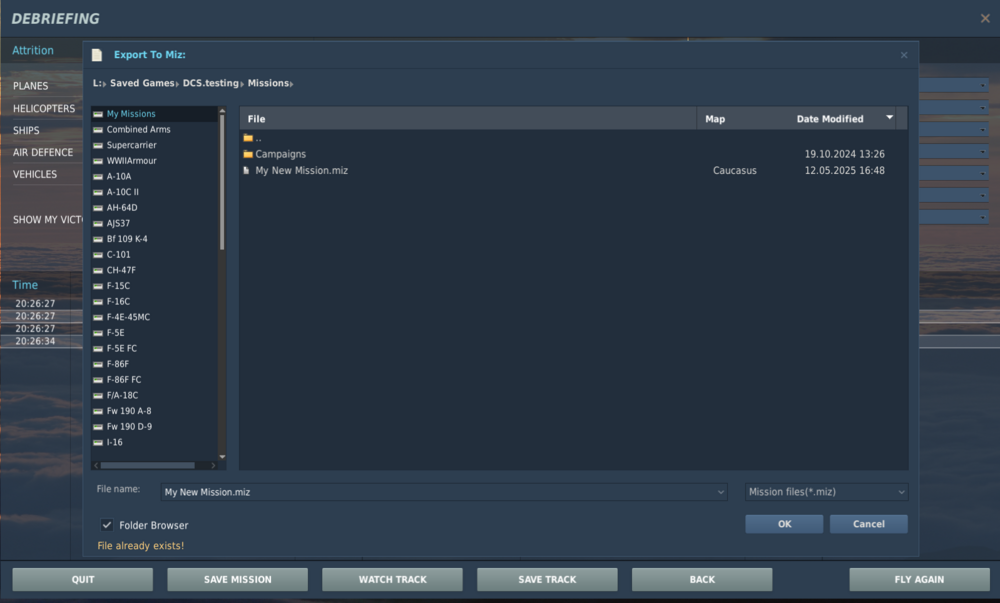Image resolution: width=1000 pixels, height=603 pixels.
Task: Click the drive icon beside A-10A
Action: 98,177
